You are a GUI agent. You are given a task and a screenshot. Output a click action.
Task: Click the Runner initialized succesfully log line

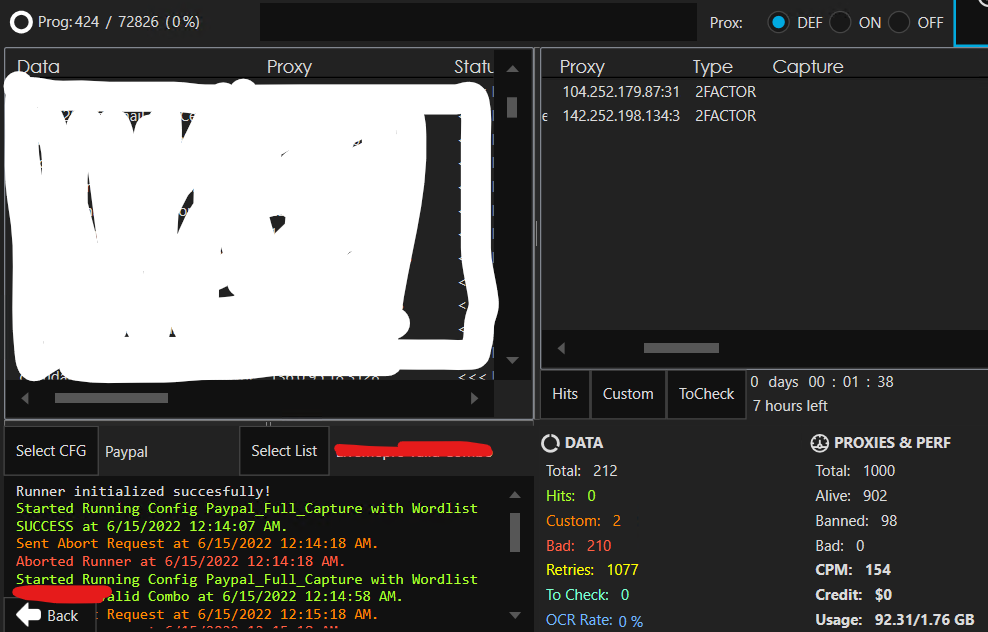tap(144, 491)
